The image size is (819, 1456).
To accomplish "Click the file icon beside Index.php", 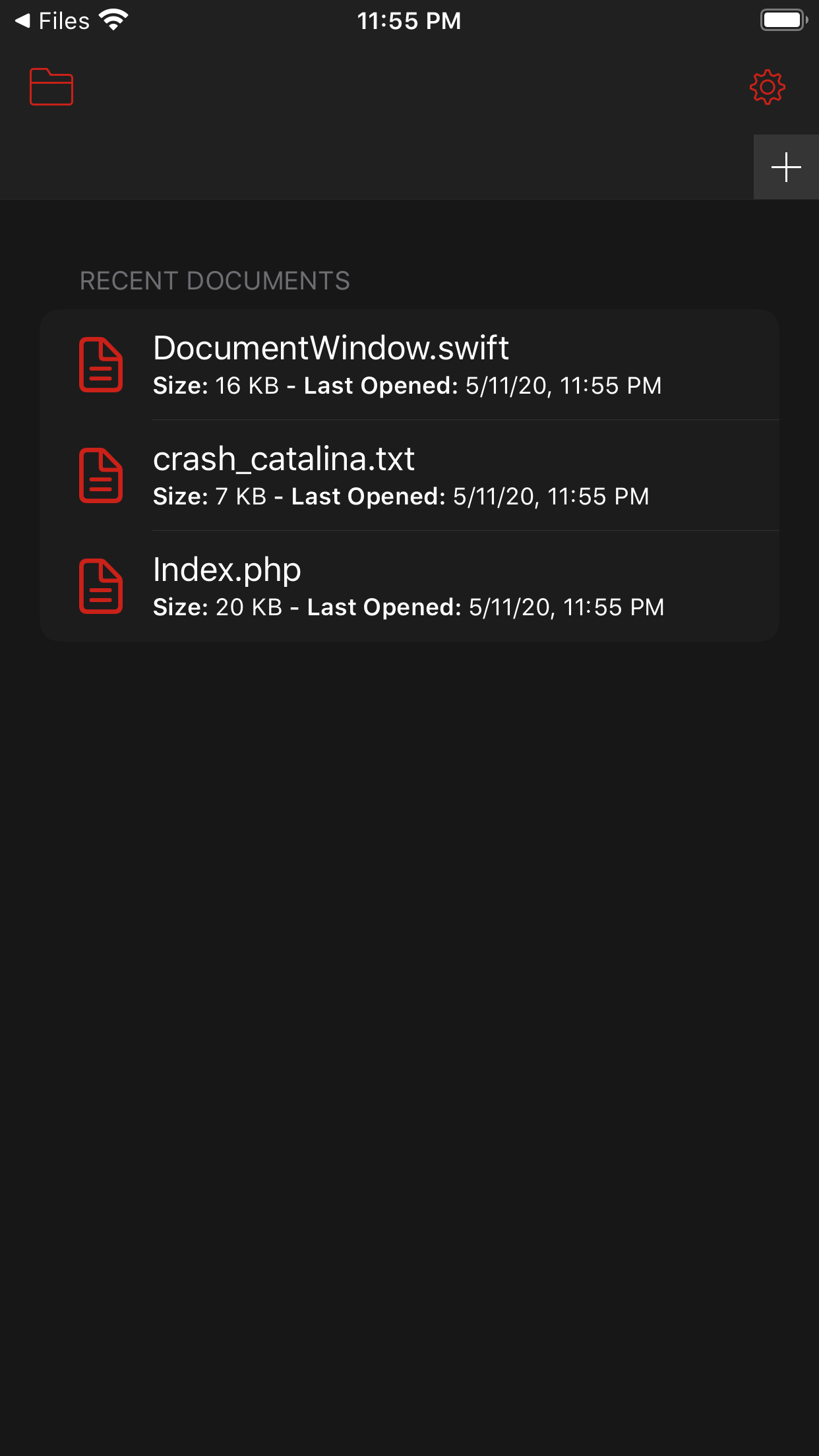I will (x=102, y=586).
